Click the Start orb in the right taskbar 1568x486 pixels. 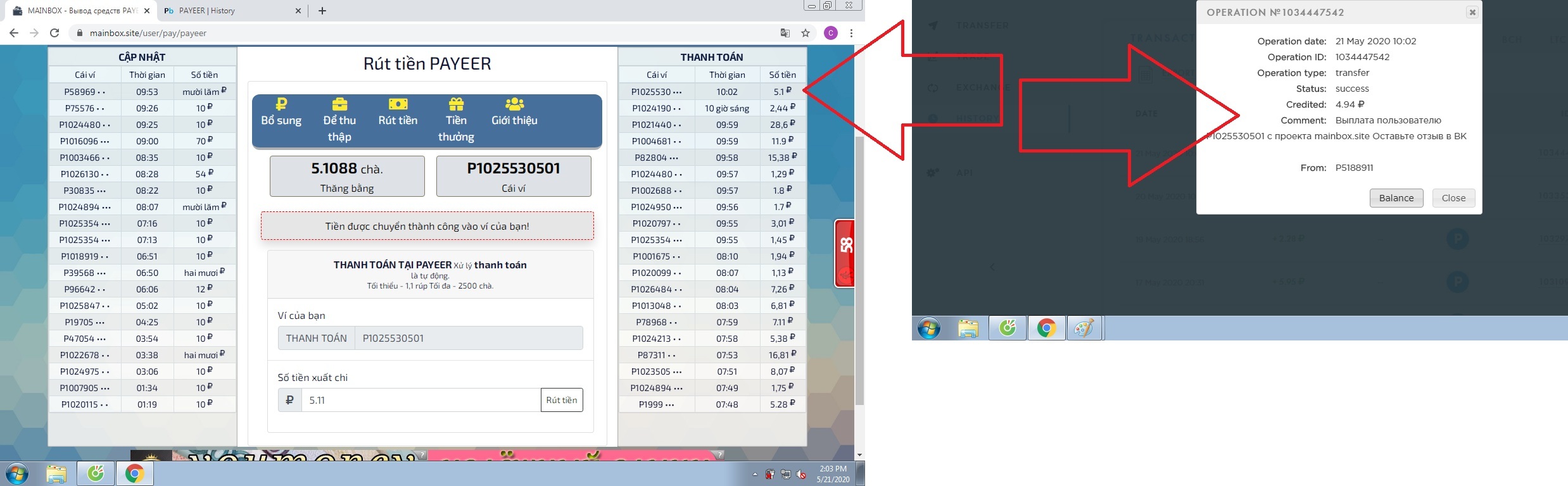tap(929, 328)
